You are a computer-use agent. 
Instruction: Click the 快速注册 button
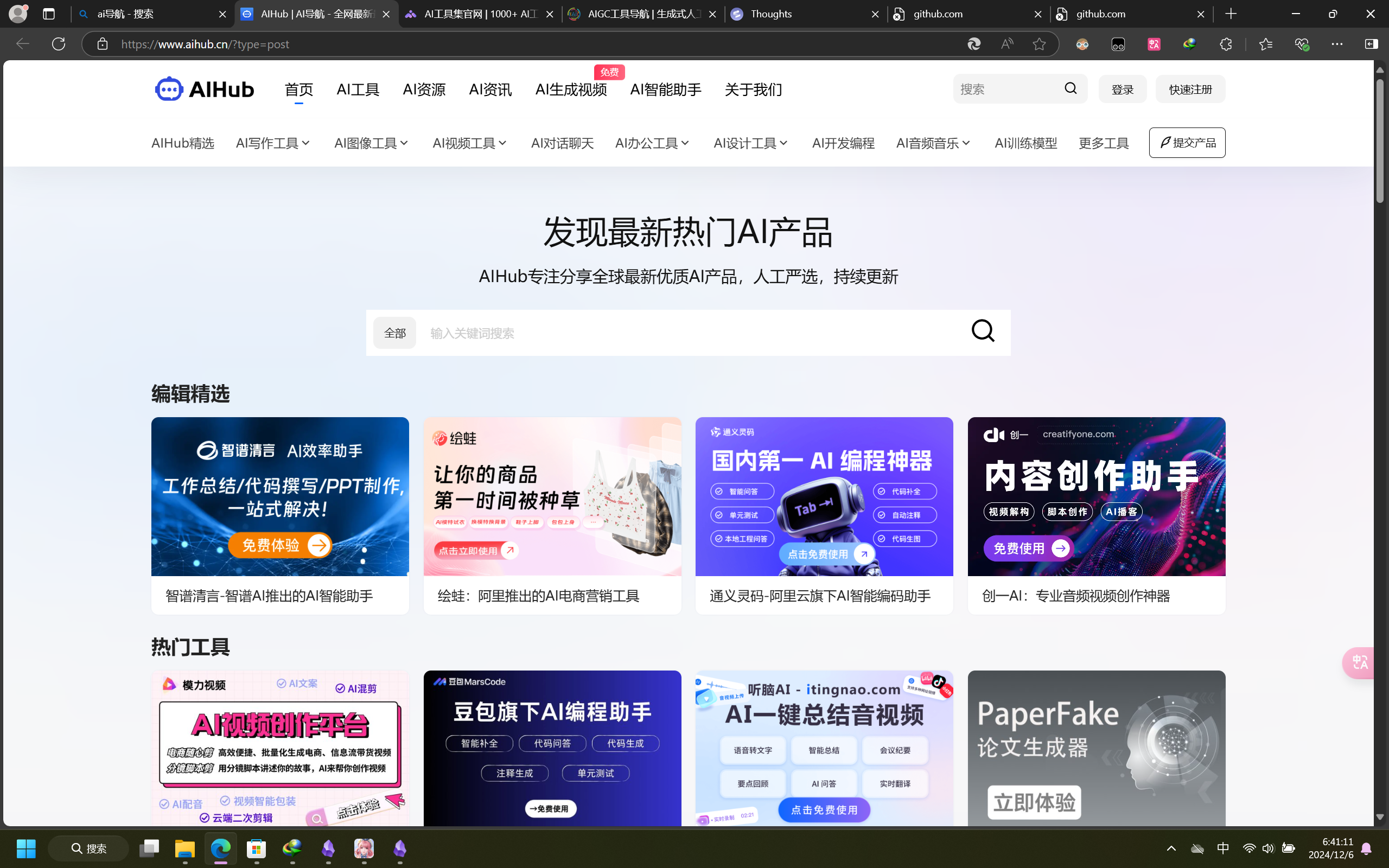click(x=1189, y=88)
